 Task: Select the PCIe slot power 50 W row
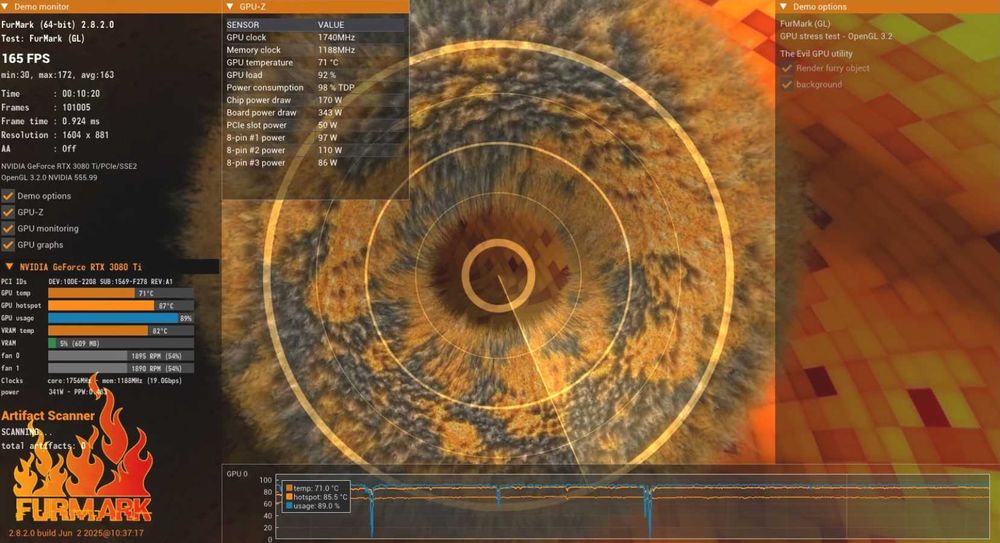click(x=315, y=125)
